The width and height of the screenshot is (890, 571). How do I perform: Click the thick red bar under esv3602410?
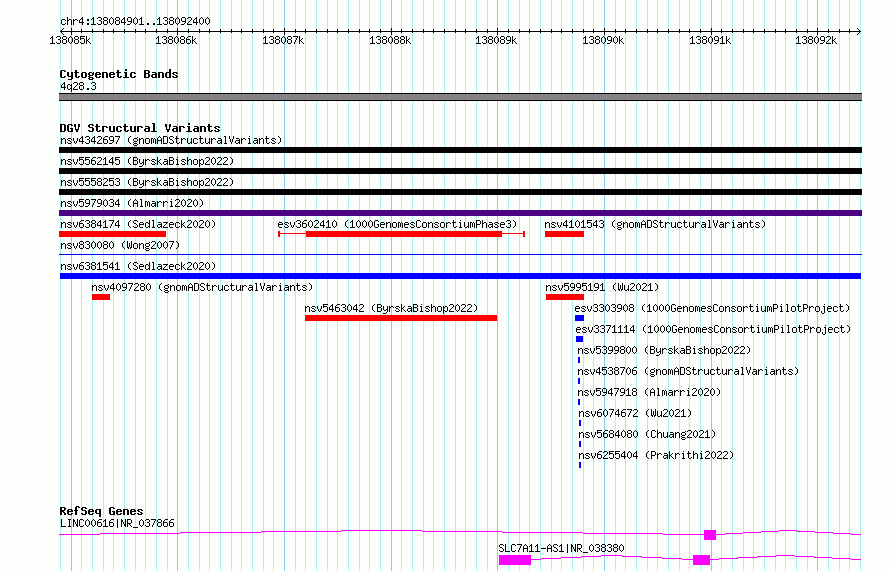click(x=404, y=234)
